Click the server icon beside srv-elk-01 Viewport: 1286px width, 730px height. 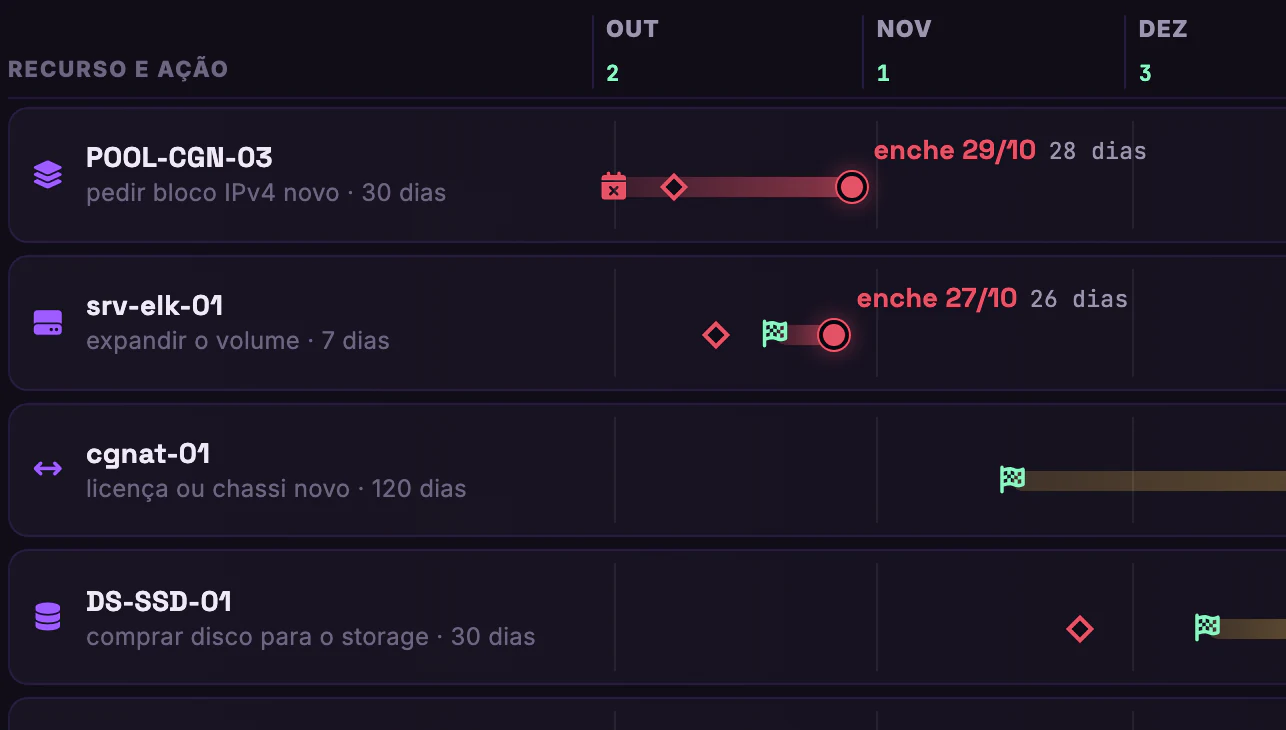pos(48,323)
